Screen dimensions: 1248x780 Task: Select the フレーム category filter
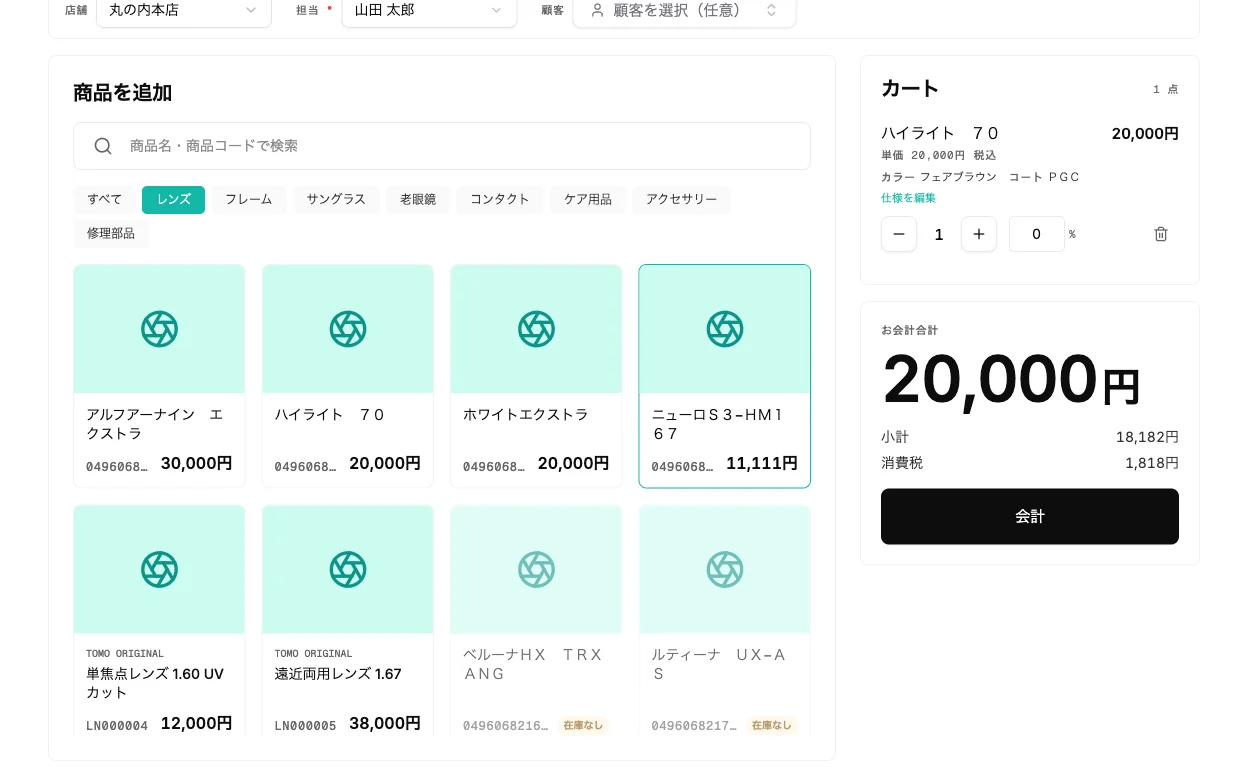coord(249,200)
